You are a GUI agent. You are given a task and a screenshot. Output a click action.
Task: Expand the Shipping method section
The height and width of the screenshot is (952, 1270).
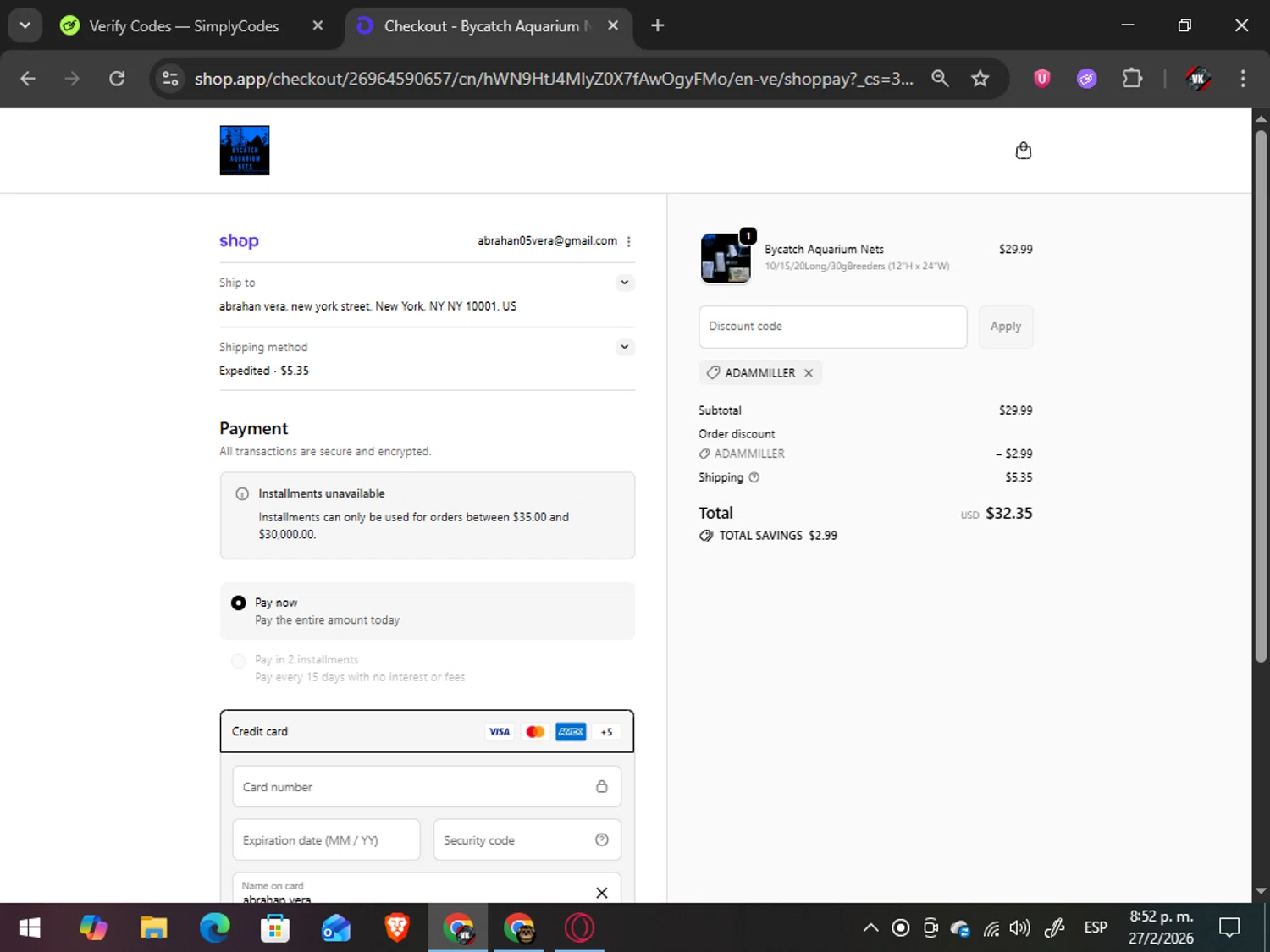(625, 347)
